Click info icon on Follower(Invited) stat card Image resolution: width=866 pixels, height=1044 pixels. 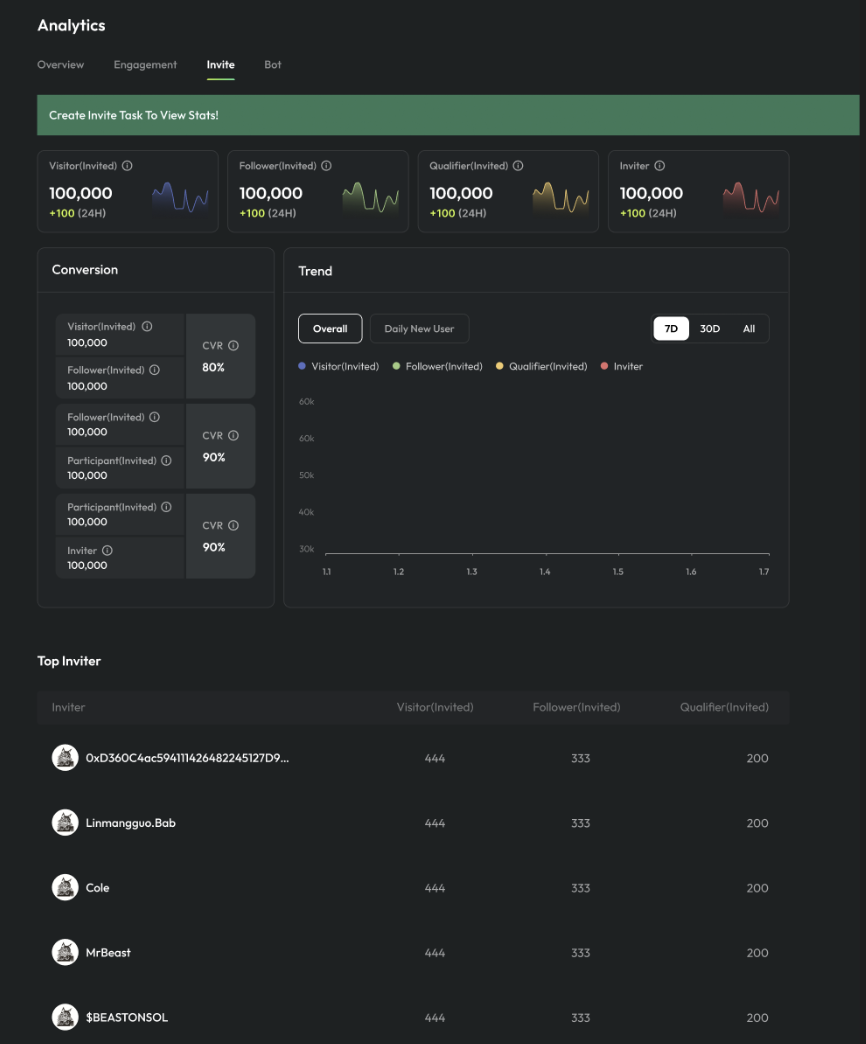click(x=326, y=166)
